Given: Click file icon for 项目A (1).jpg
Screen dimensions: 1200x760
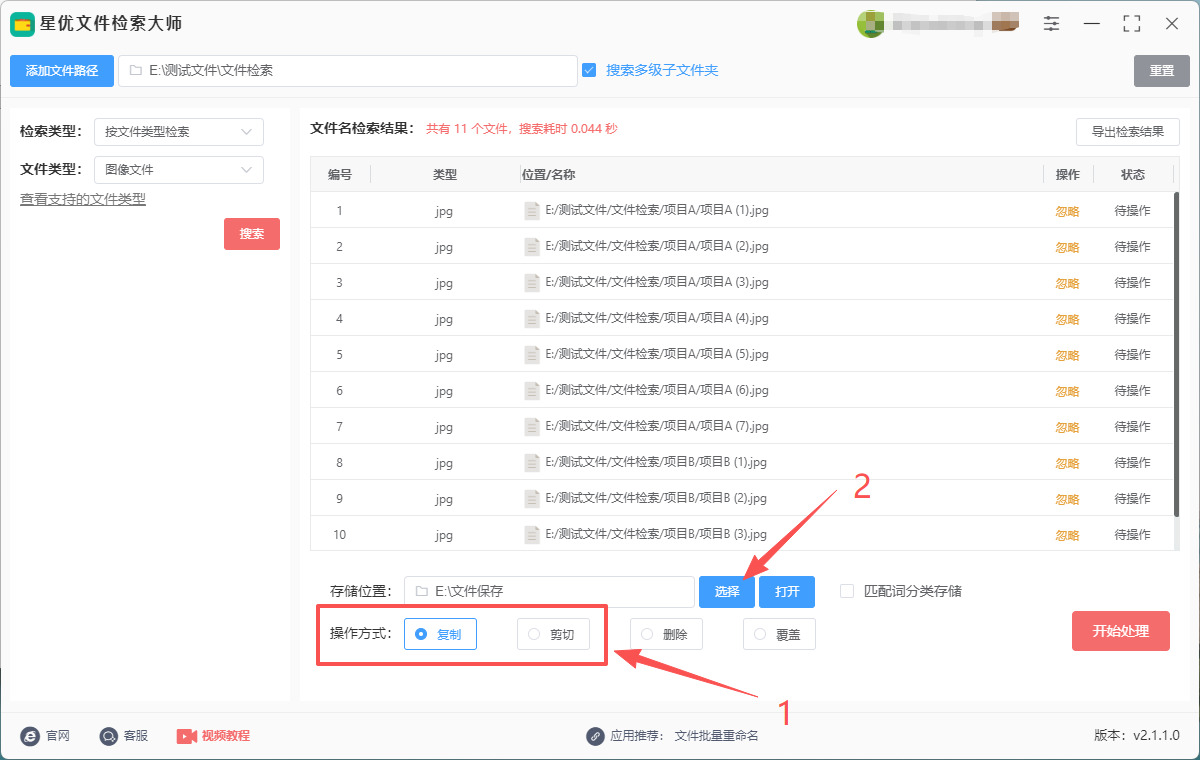Looking at the screenshot, I should tap(532, 211).
